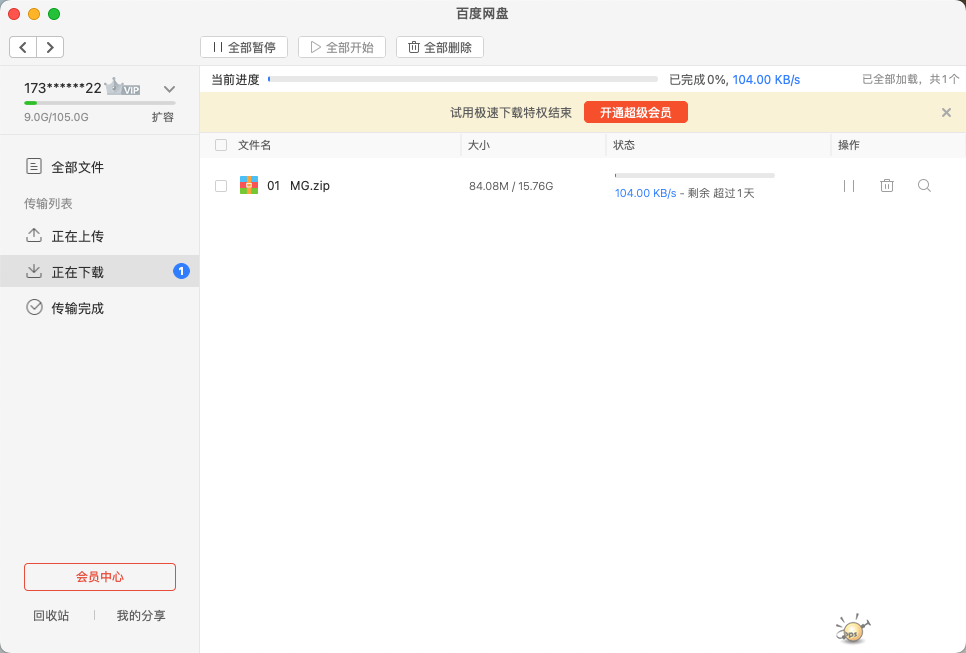Pause the 01 MG.zip download
This screenshot has height=653, width=966.
point(849,185)
